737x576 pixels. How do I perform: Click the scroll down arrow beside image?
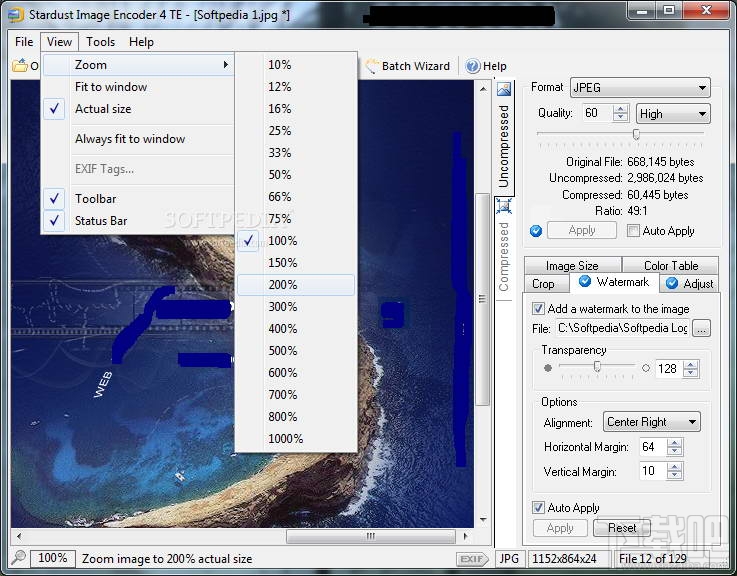coord(483,520)
